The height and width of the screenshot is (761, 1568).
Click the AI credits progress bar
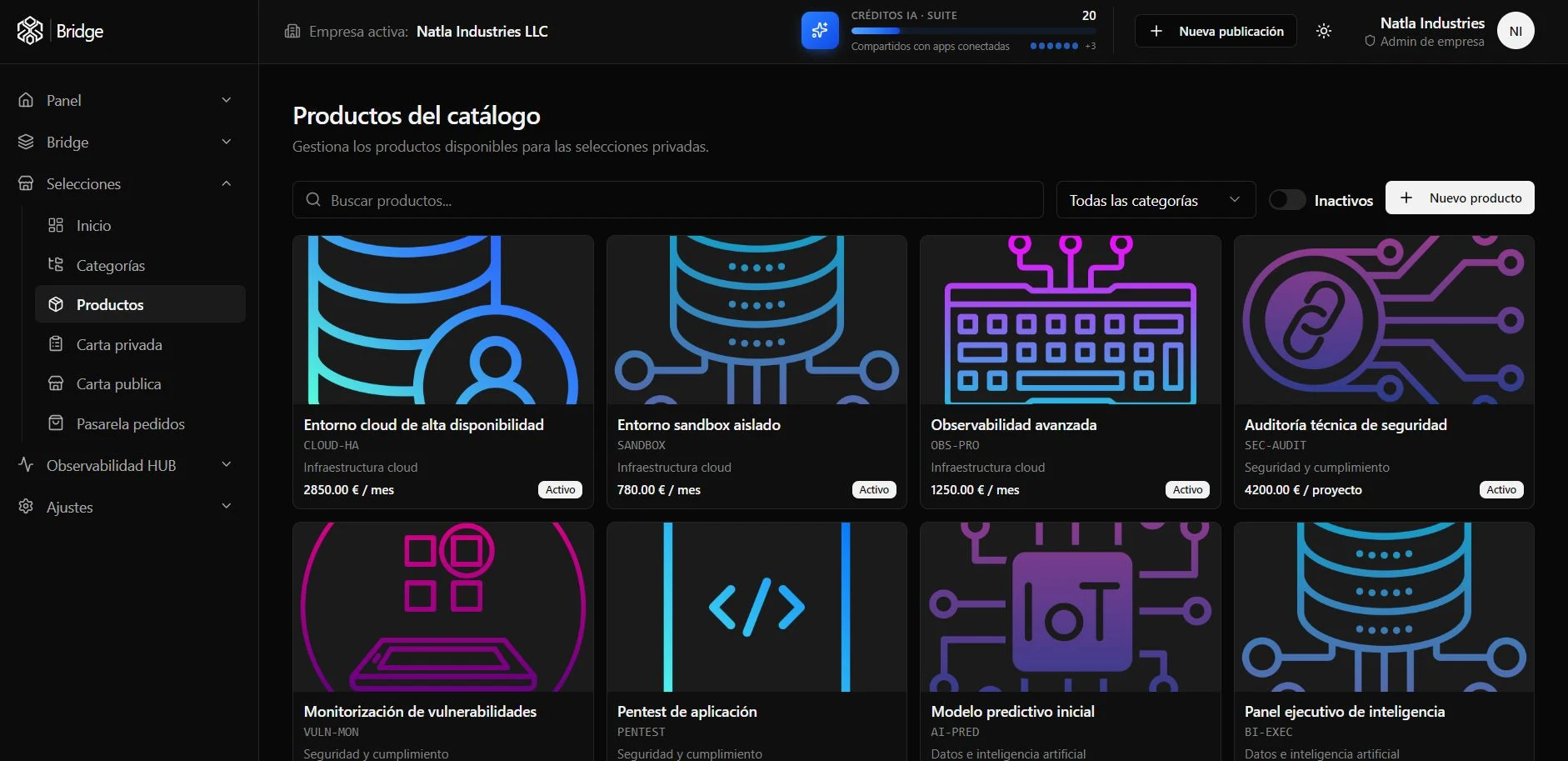pyautogui.click(x=973, y=31)
